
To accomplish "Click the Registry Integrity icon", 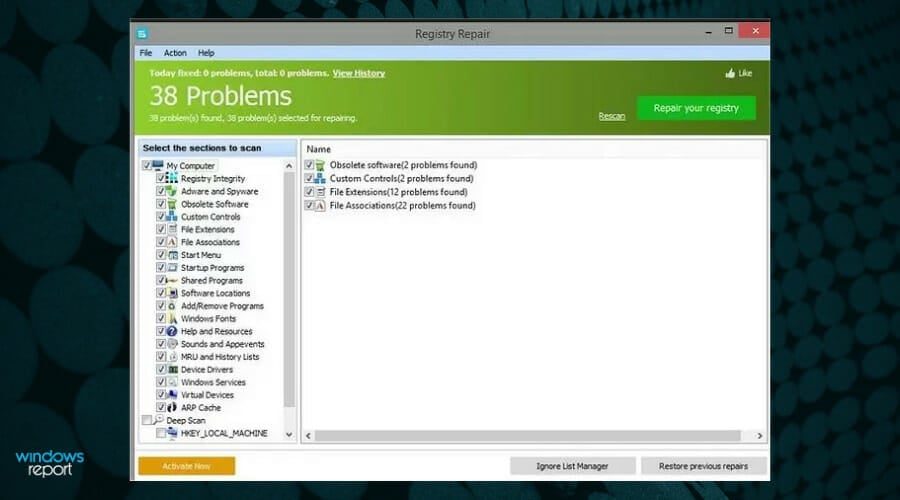I will click(x=172, y=179).
